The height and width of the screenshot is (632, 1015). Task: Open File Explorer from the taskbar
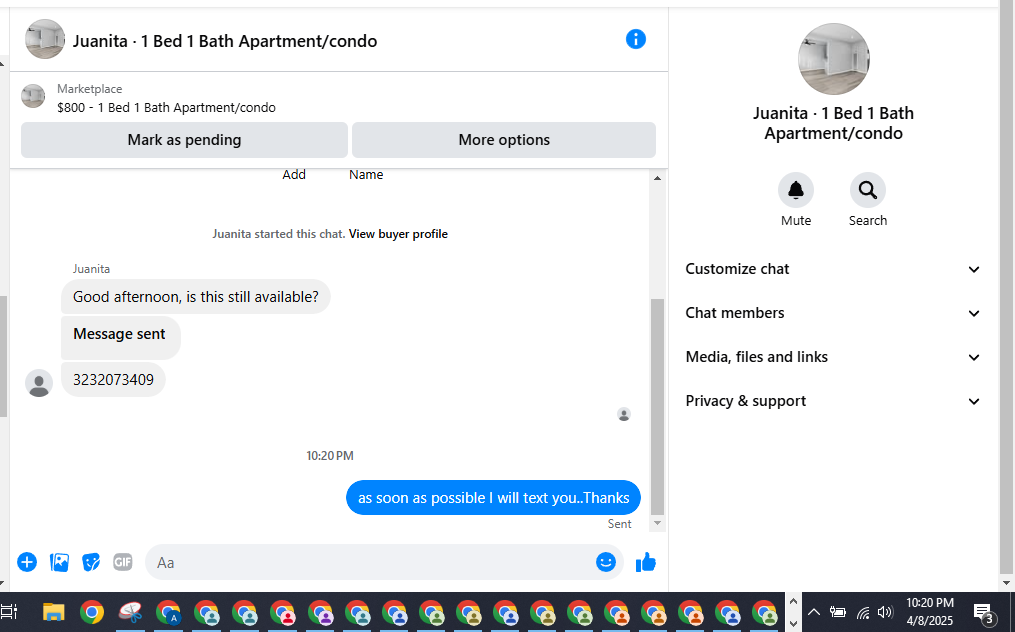(x=54, y=612)
